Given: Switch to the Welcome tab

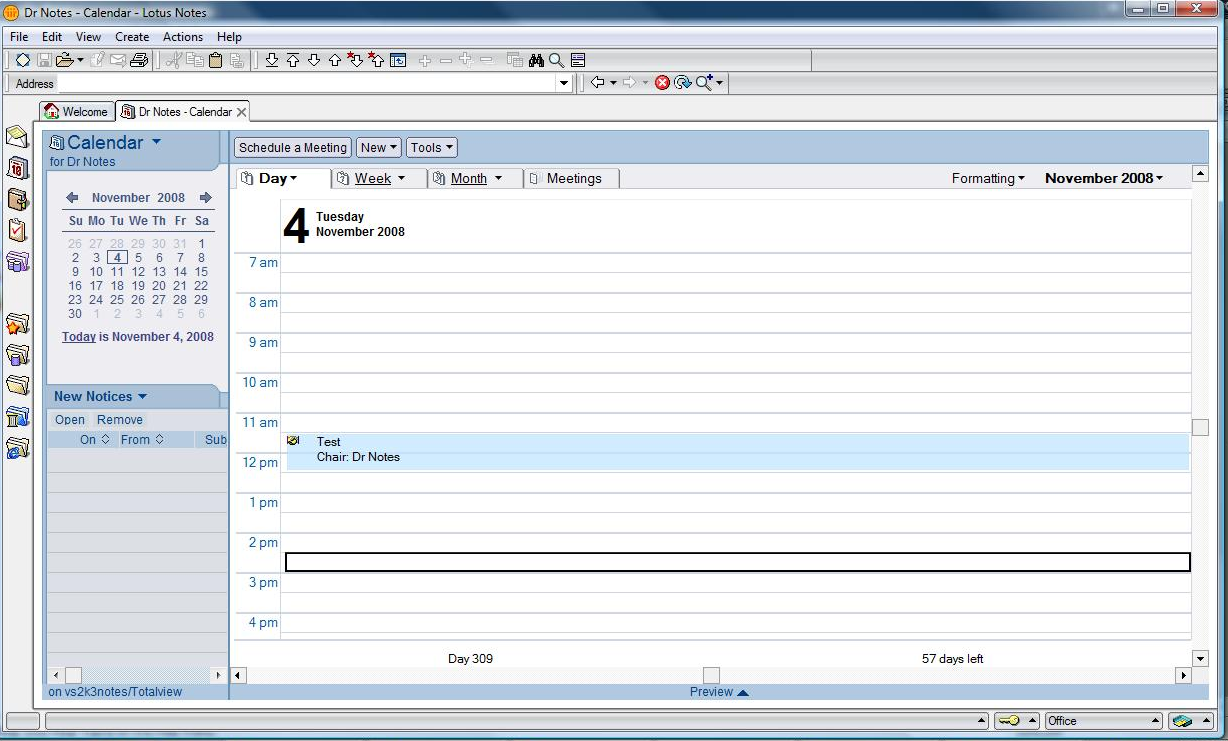Looking at the screenshot, I should [76, 112].
